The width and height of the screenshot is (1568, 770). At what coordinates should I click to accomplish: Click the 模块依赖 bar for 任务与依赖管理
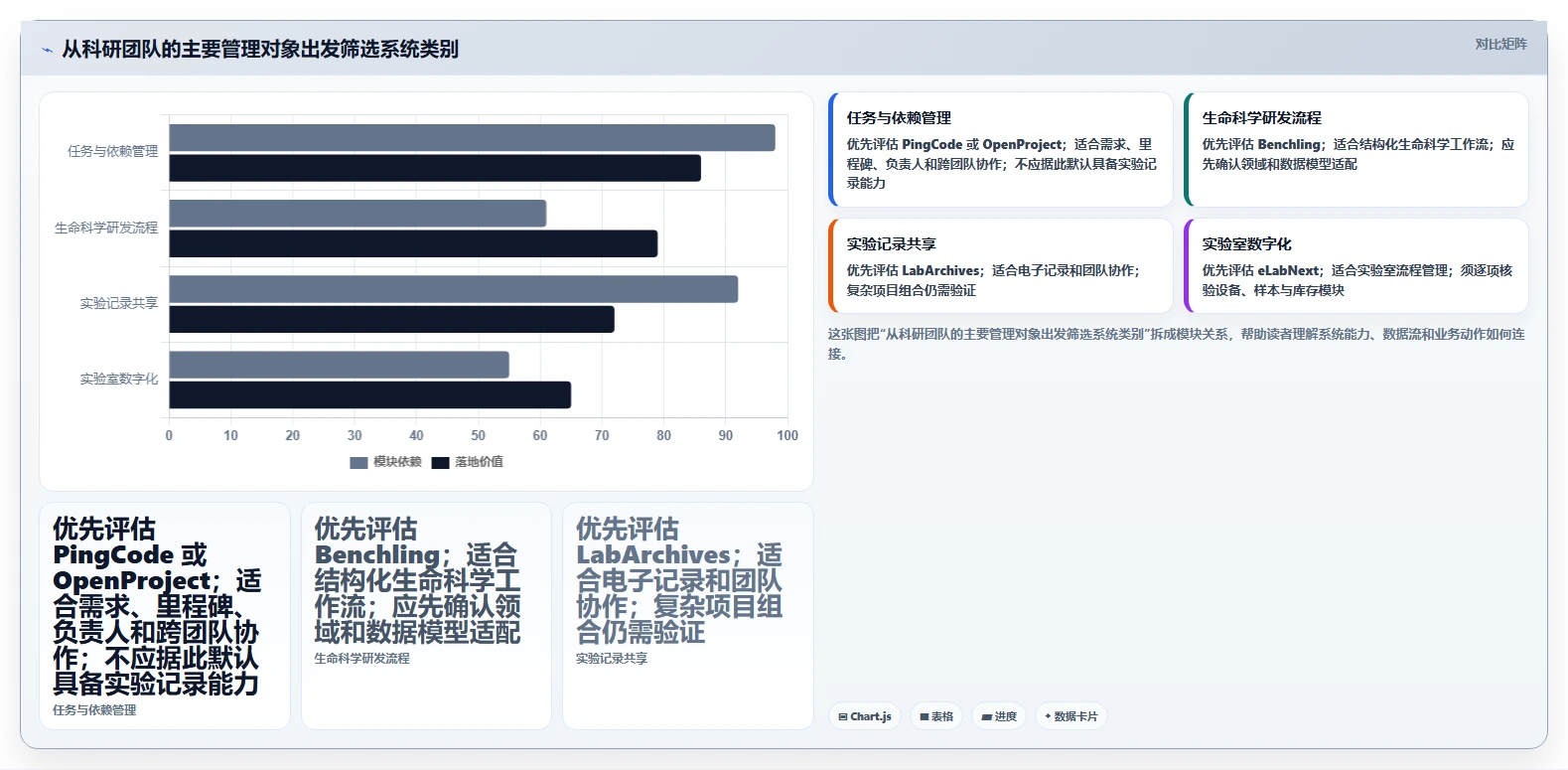coord(472,138)
